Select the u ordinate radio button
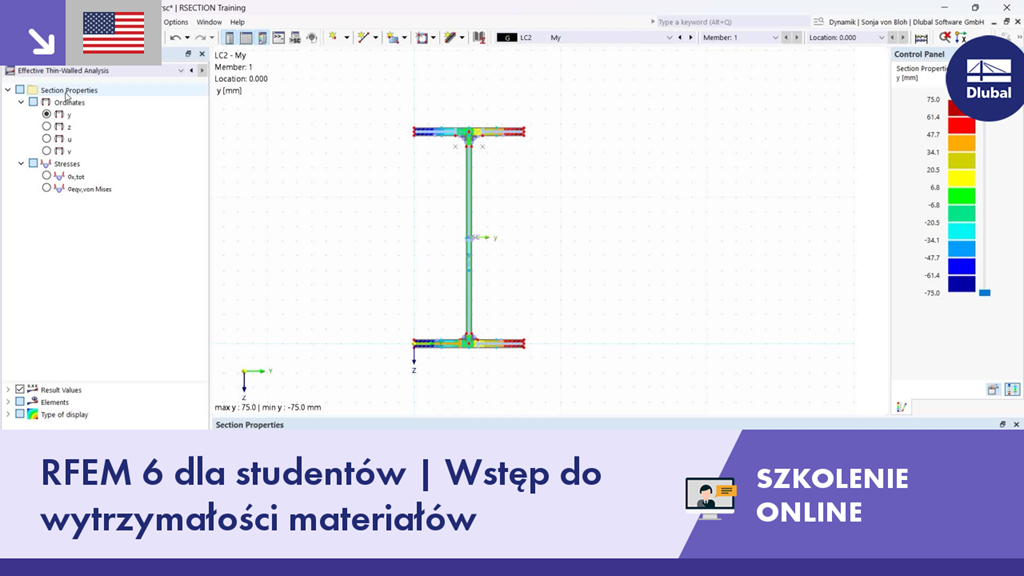The image size is (1024, 576). [x=46, y=138]
